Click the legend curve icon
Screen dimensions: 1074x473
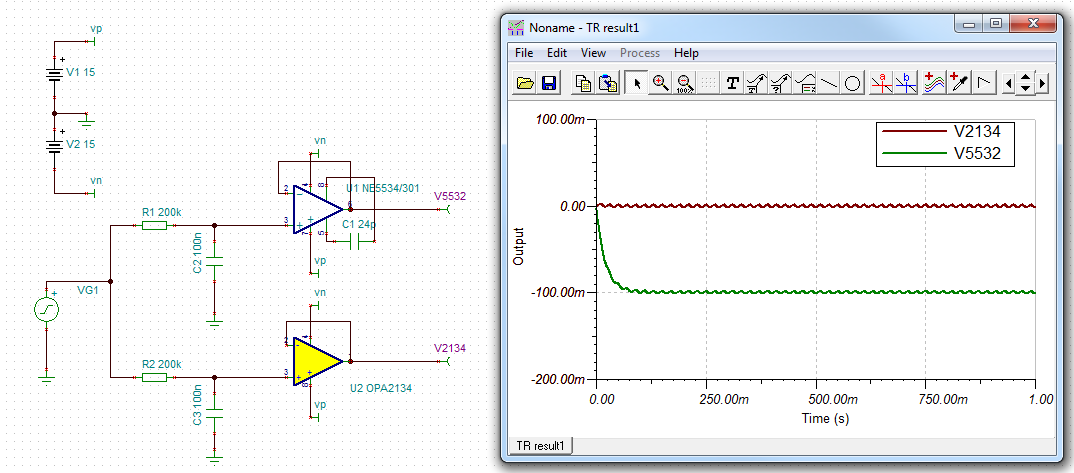pyautogui.click(x=805, y=83)
